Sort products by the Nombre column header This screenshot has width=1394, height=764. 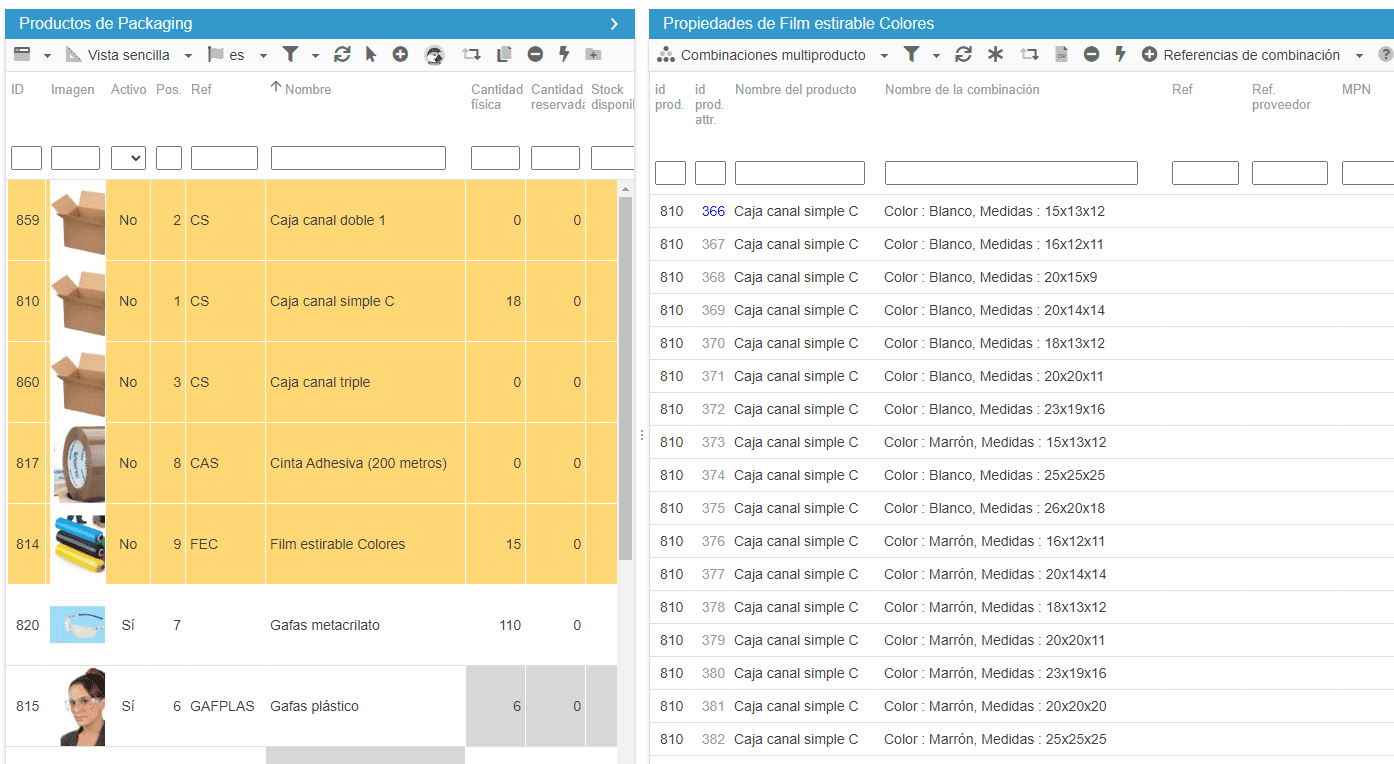tap(307, 89)
